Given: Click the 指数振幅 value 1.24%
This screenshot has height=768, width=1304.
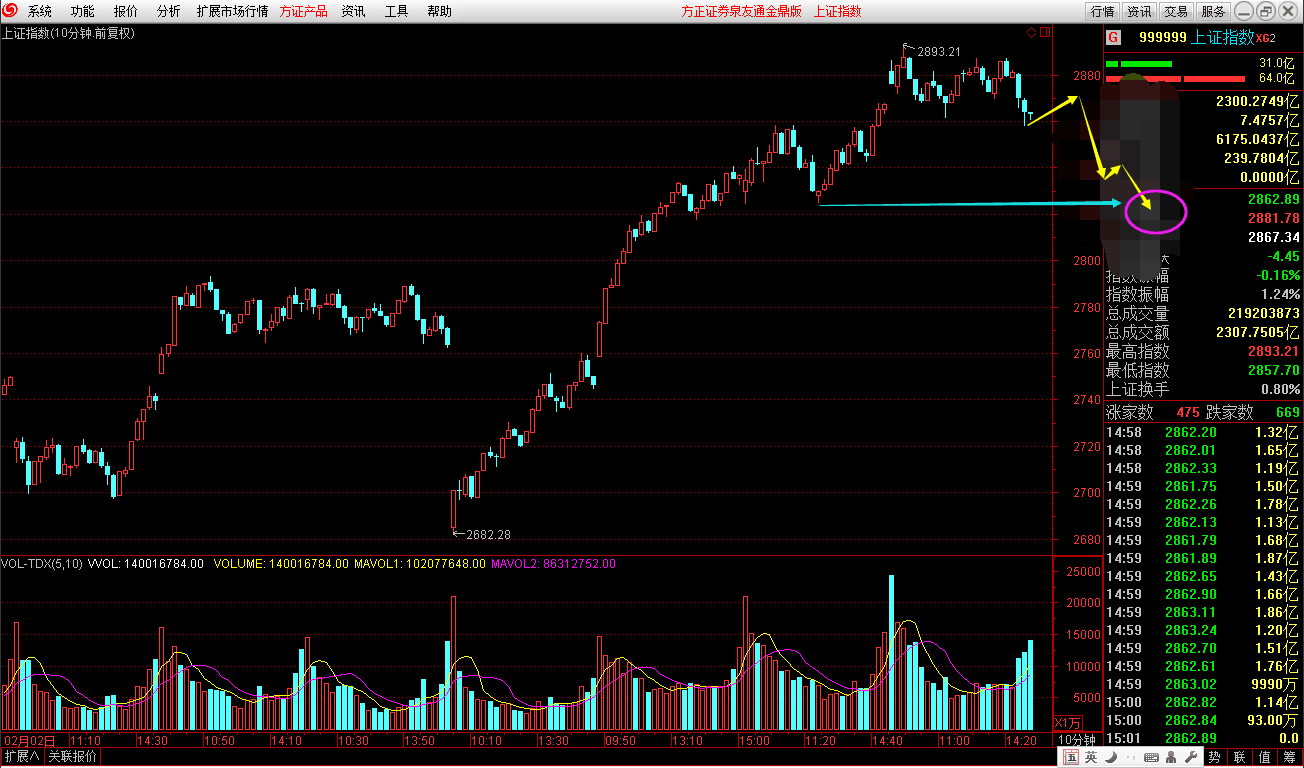Looking at the screenshot, I should click(1281, 295).
